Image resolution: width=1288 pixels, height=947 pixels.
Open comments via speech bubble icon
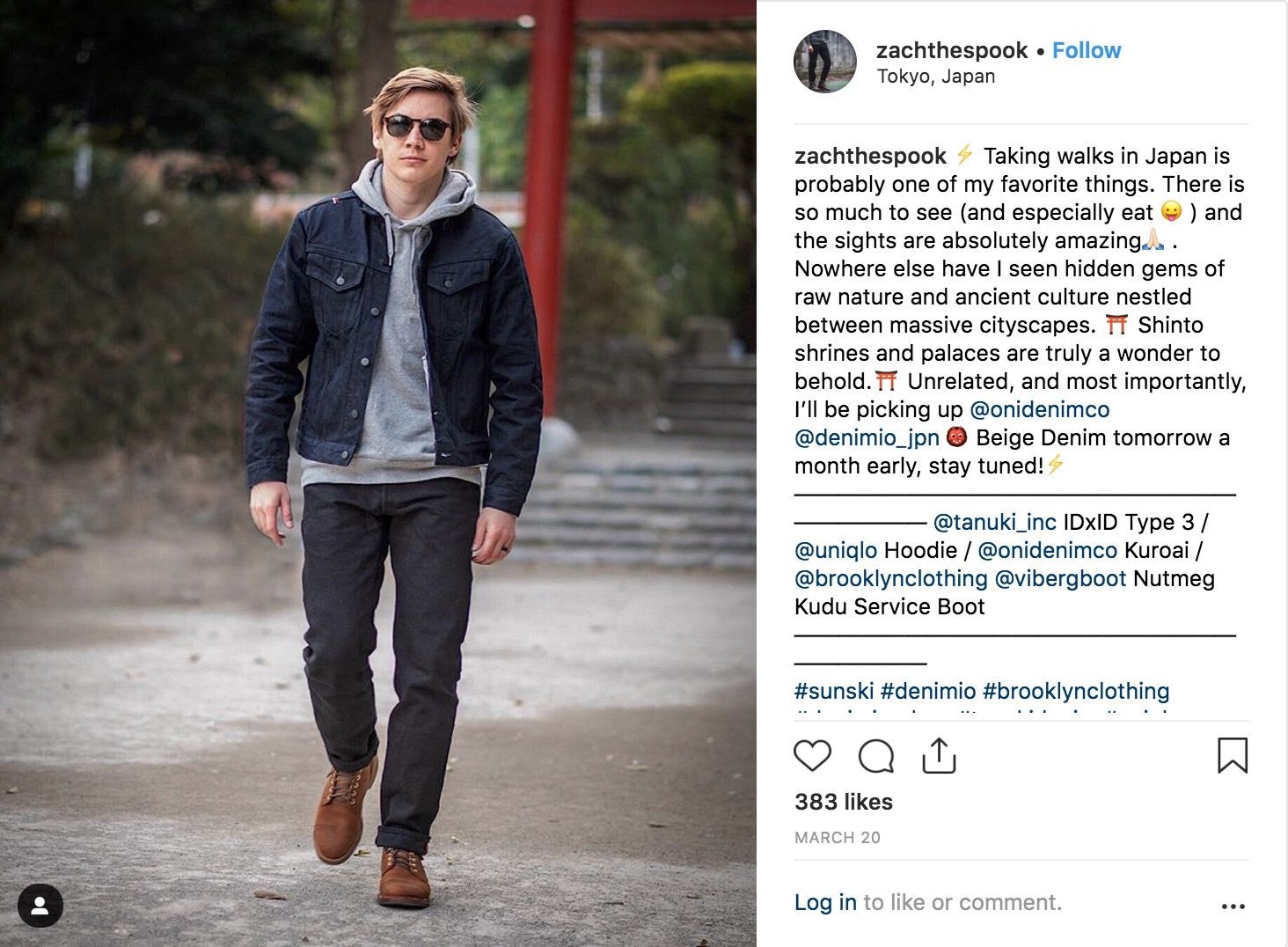tap(876, 756)
